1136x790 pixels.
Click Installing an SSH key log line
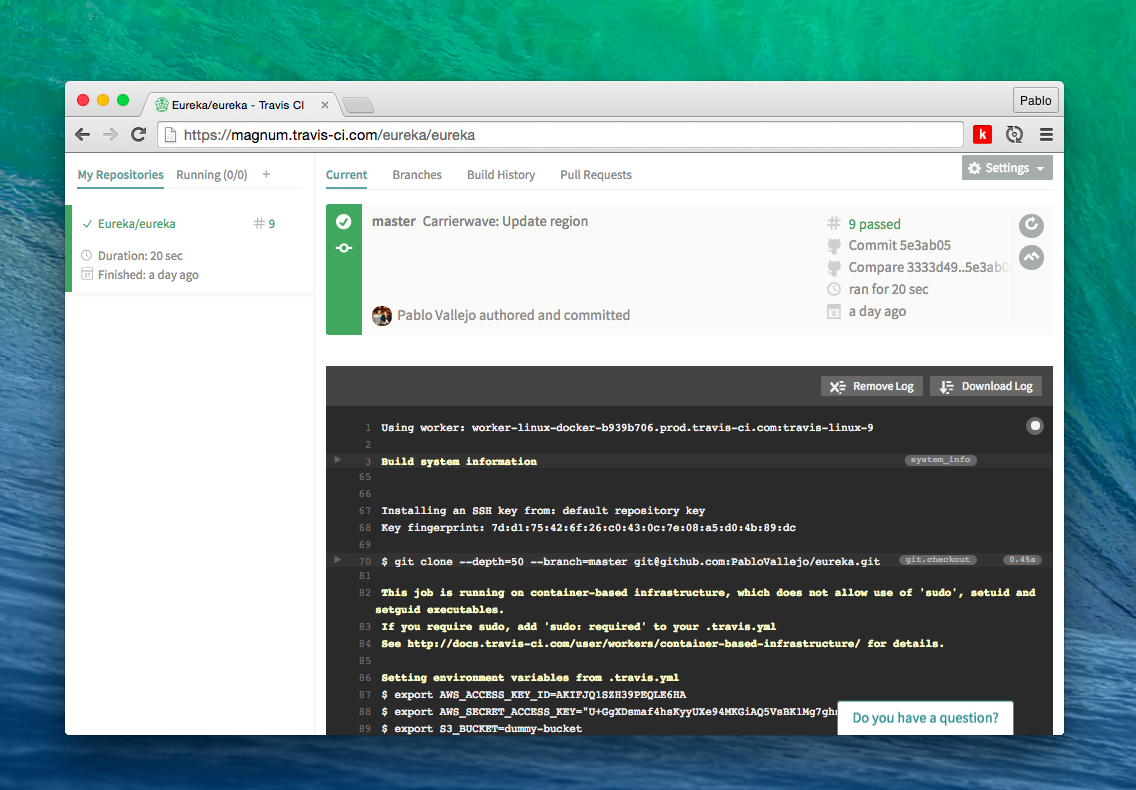tap(543, 511)
